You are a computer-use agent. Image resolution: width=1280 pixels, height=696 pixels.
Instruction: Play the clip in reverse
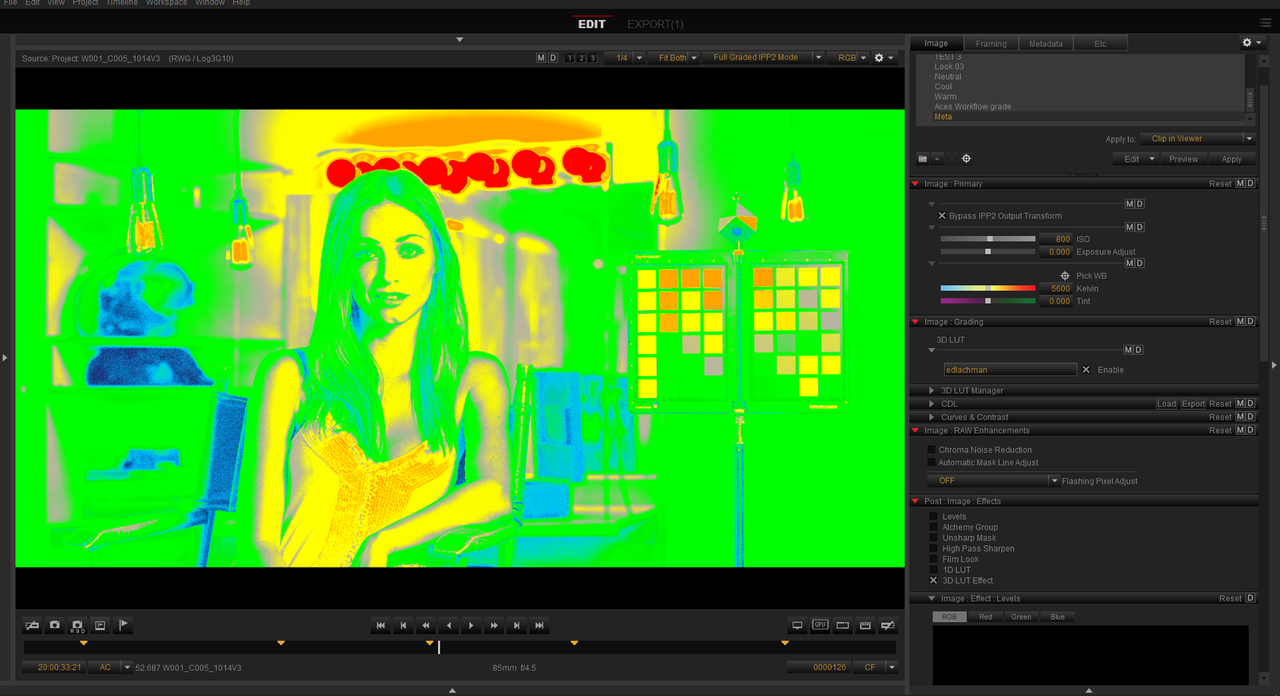coord(448,626)
